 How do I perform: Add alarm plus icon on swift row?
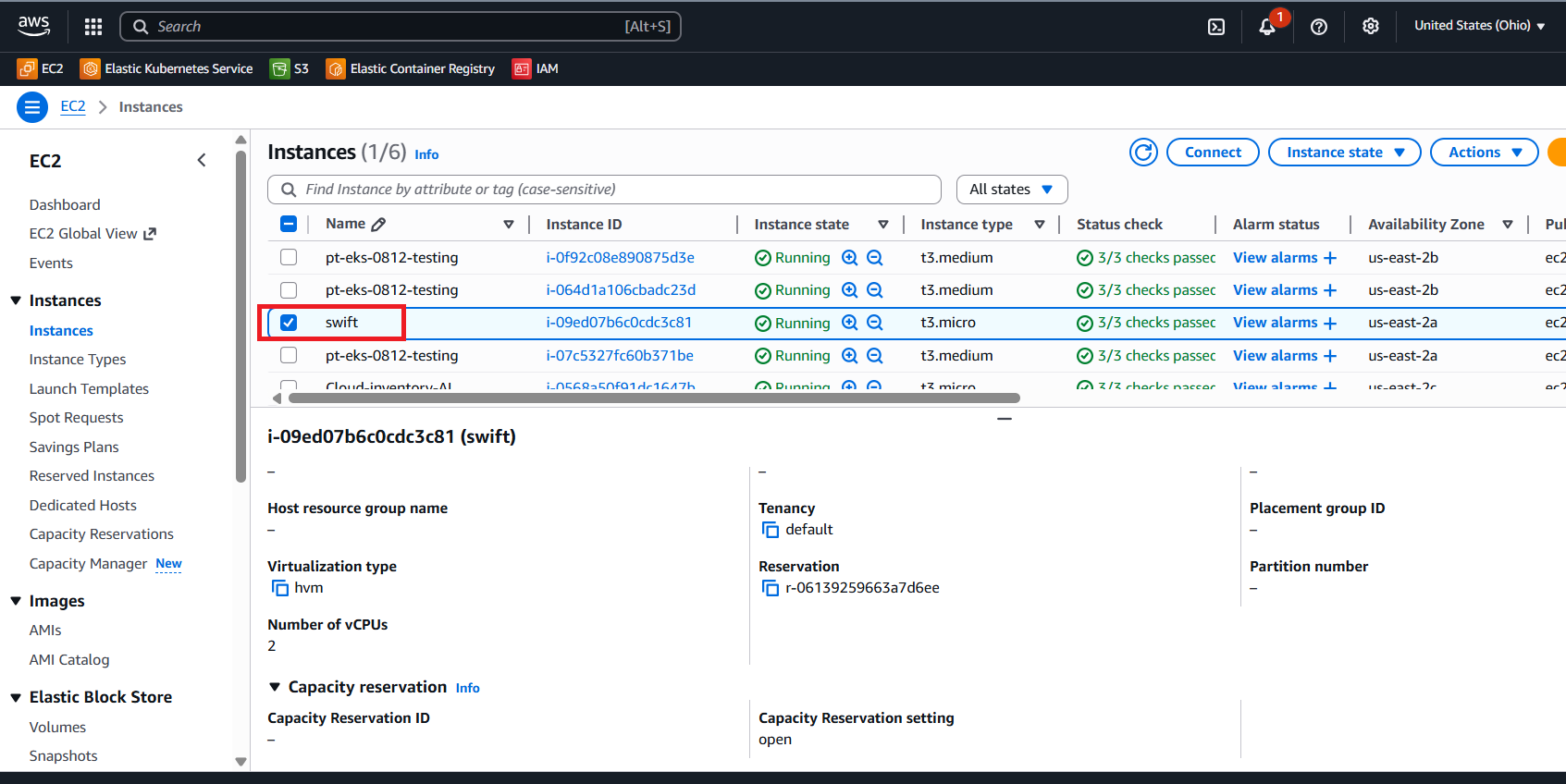[x=1330, y=323]
